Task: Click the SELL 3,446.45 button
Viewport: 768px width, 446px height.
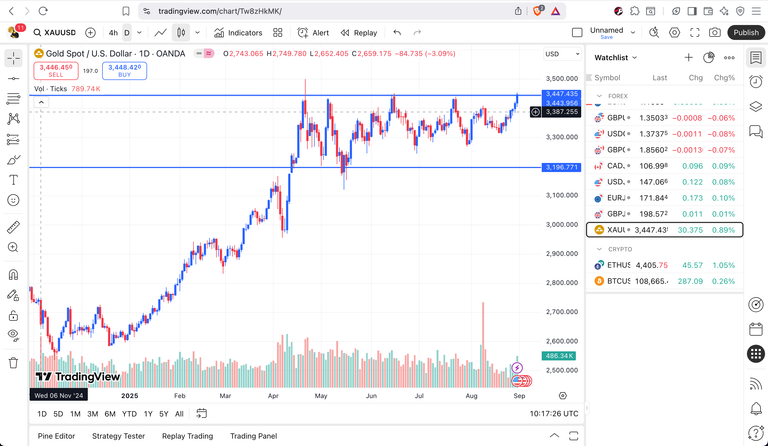Action: click(x=56, y=70)
